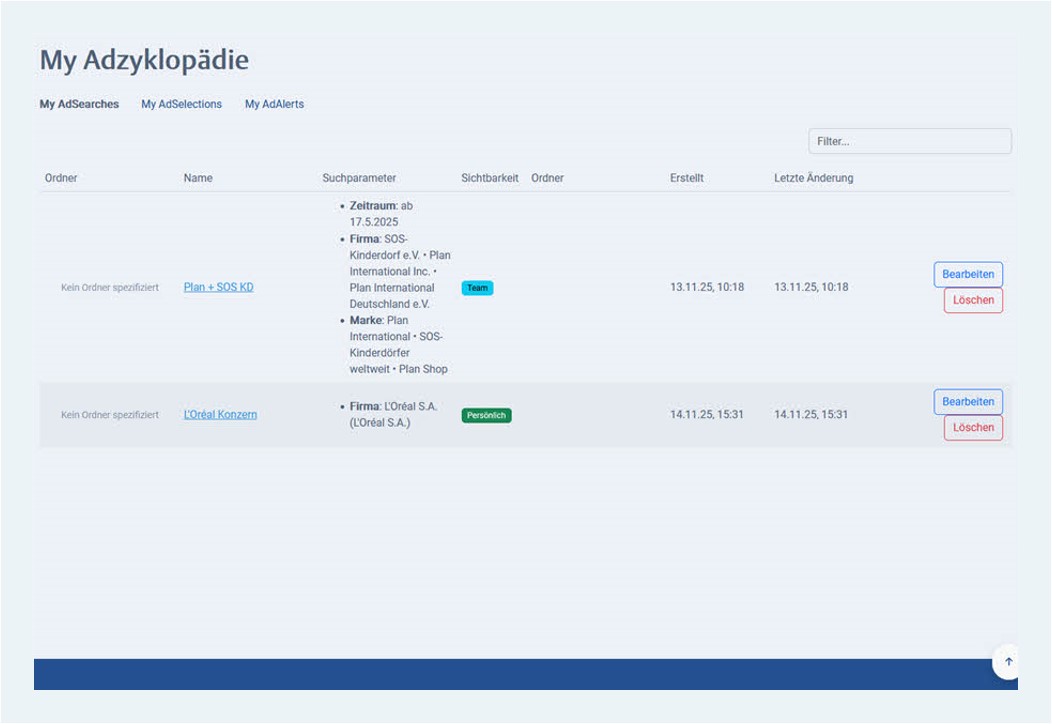Open the L'Oréal Konzern search

[x=220, y=414]
